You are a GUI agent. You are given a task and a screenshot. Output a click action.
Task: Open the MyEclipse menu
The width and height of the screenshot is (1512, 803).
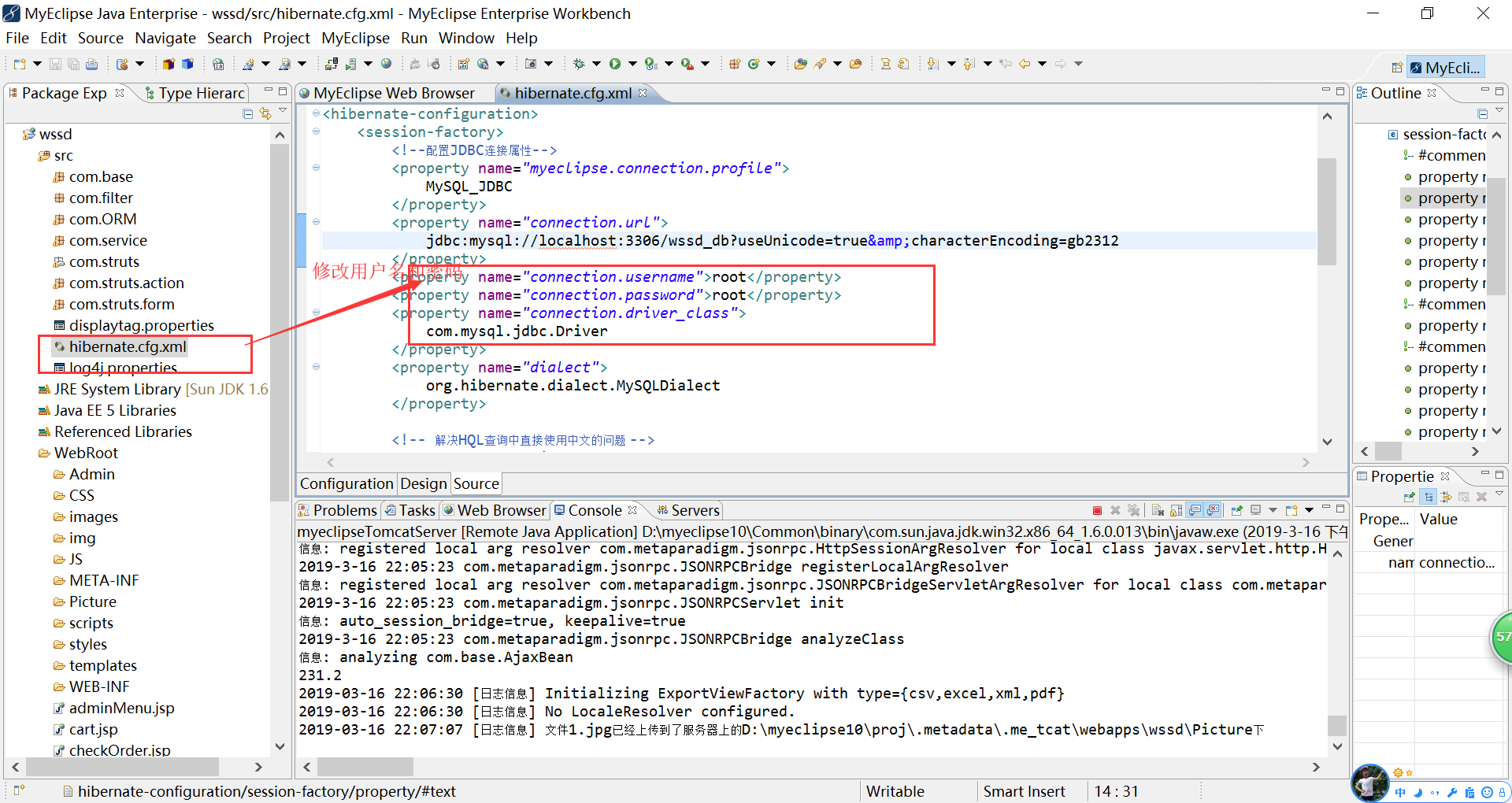pyautogui.click(x=355, y=38)
